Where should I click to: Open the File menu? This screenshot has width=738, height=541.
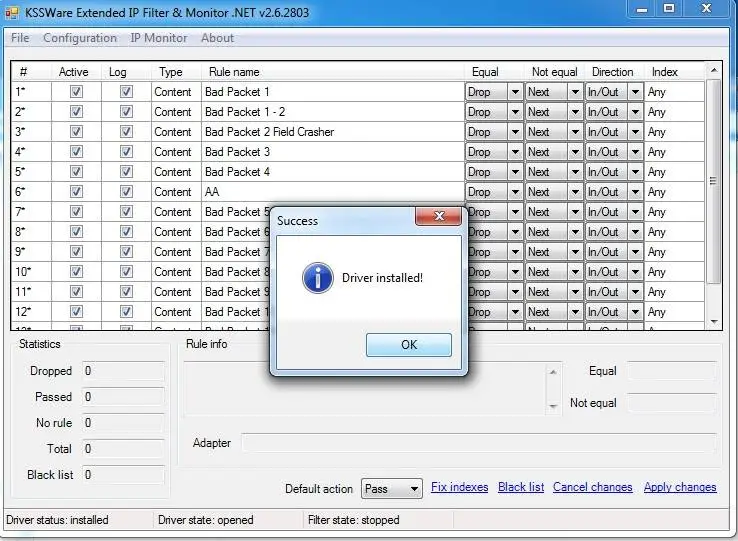click(20, 38)
